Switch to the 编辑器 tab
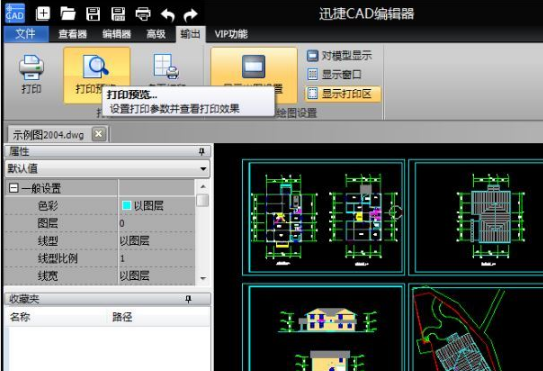The width and height of the screenshot is (543, 371). pos(116,34)
